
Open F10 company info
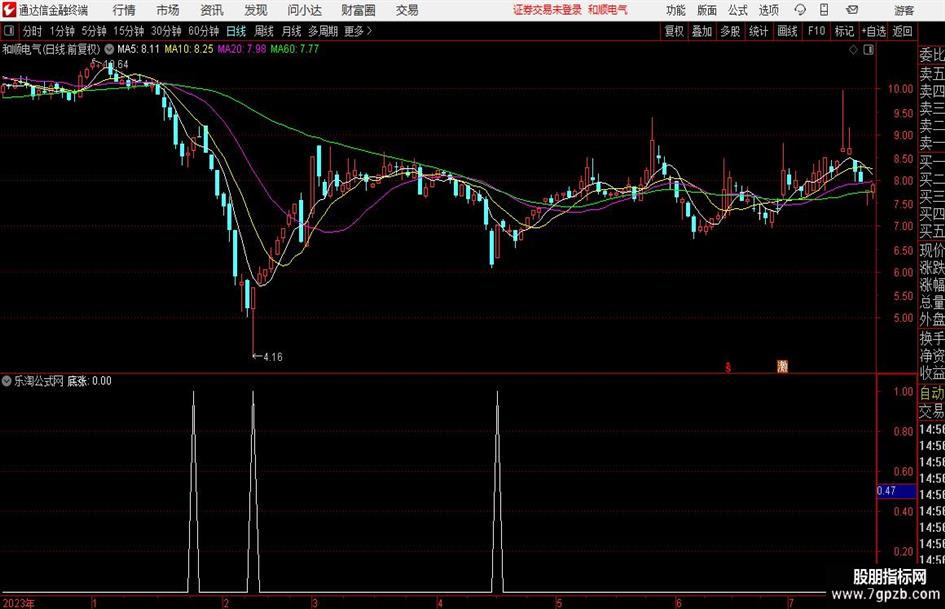pyautogui.click(x=817, y=31)
